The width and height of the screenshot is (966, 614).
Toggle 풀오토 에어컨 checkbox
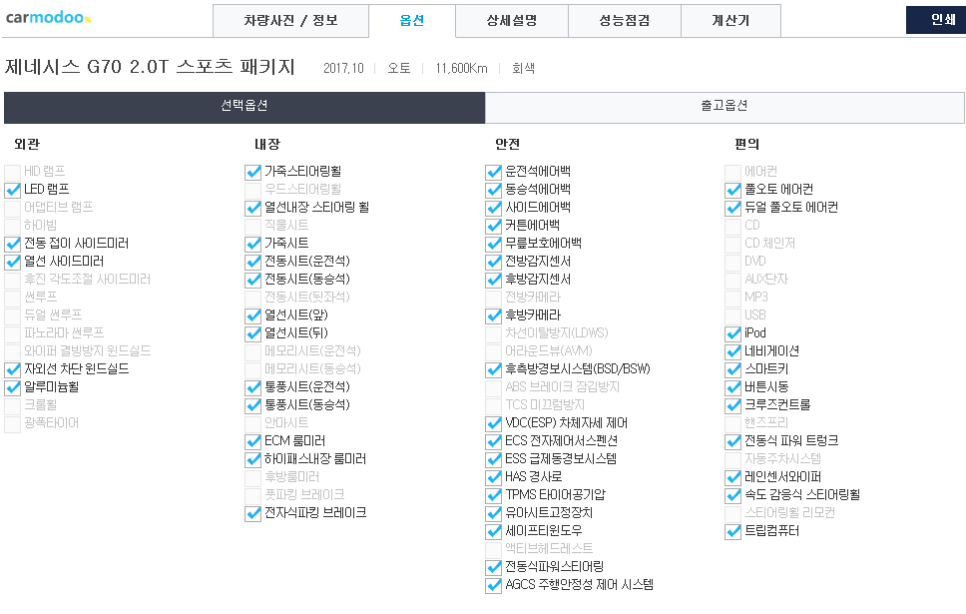coord(733,190)
